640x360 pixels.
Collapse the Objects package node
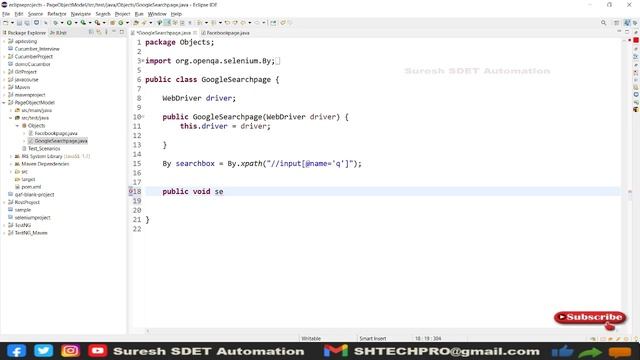click(18, 126)
